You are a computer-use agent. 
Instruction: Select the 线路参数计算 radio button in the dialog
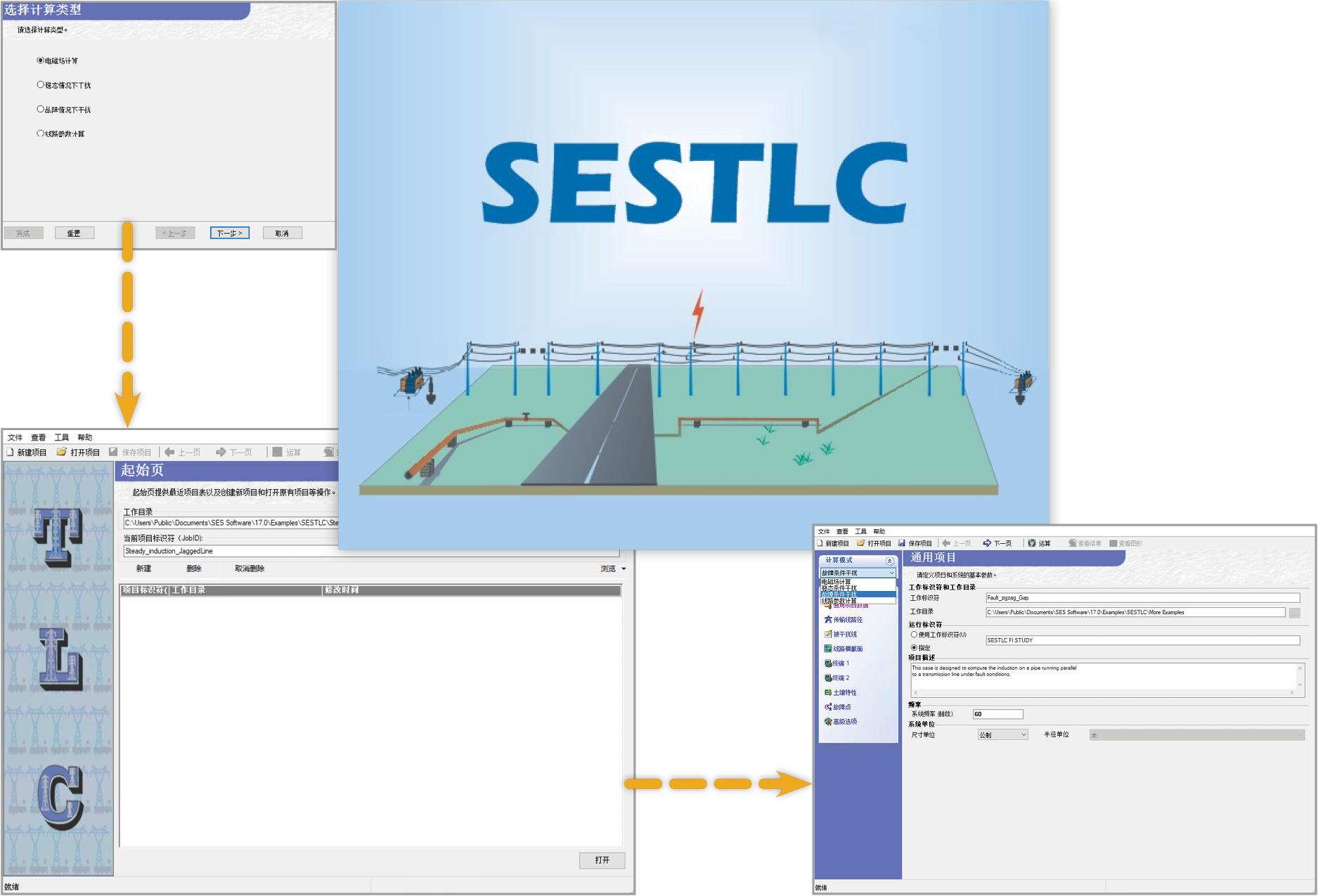tap(41, 134)
